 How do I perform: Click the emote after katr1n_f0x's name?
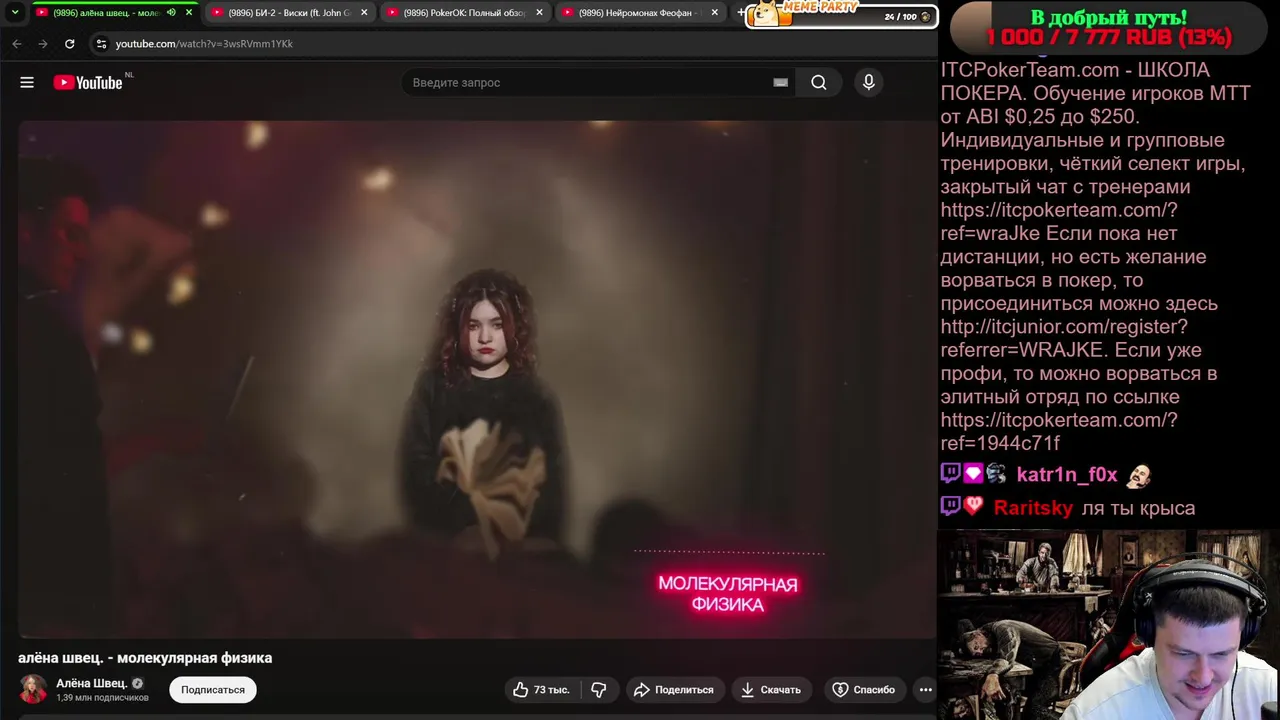[x=1138, y=476]
